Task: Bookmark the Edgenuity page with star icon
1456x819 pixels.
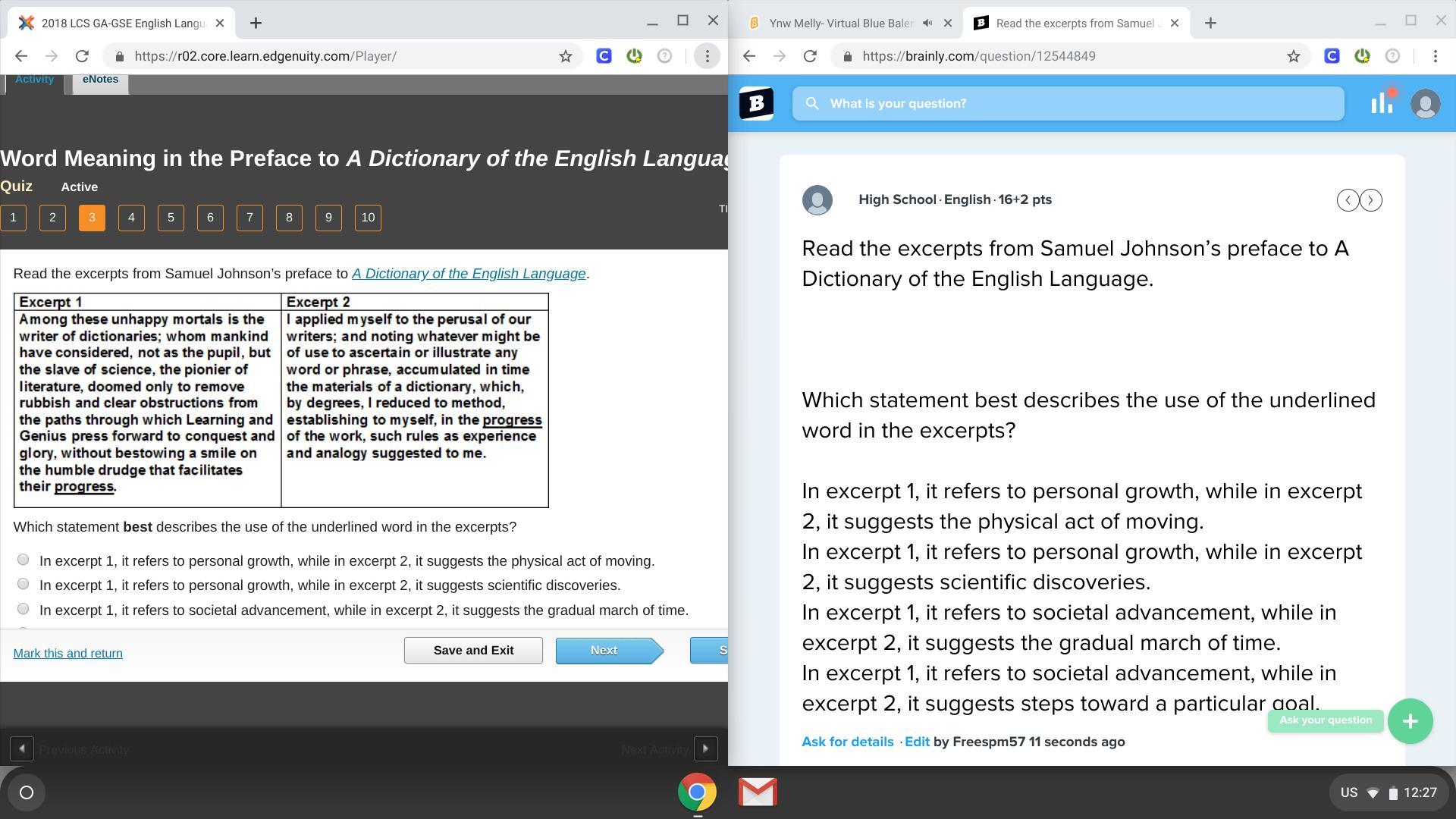Action: point(565,56)
